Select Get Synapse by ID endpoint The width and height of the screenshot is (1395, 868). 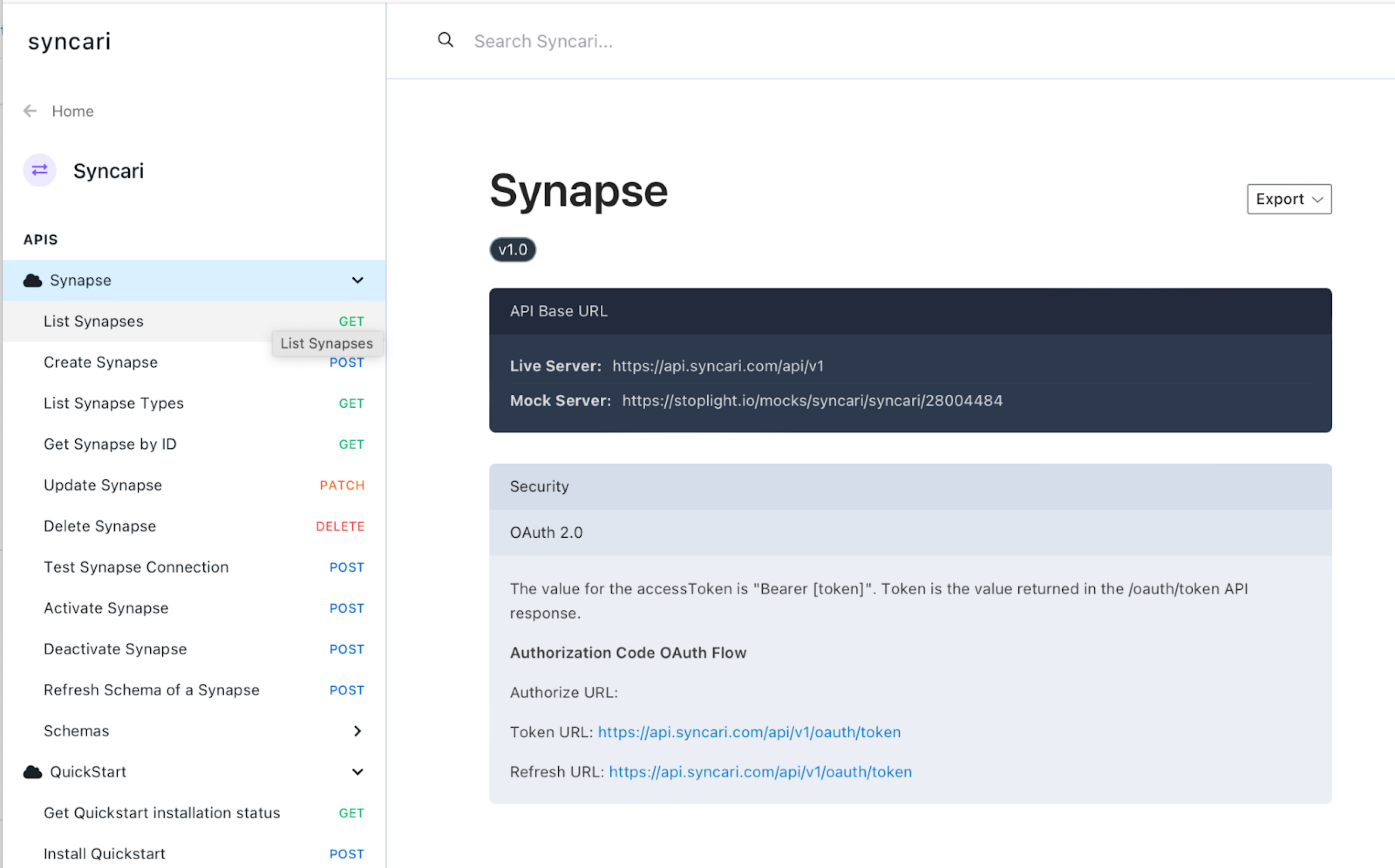[x=194, y=444]
